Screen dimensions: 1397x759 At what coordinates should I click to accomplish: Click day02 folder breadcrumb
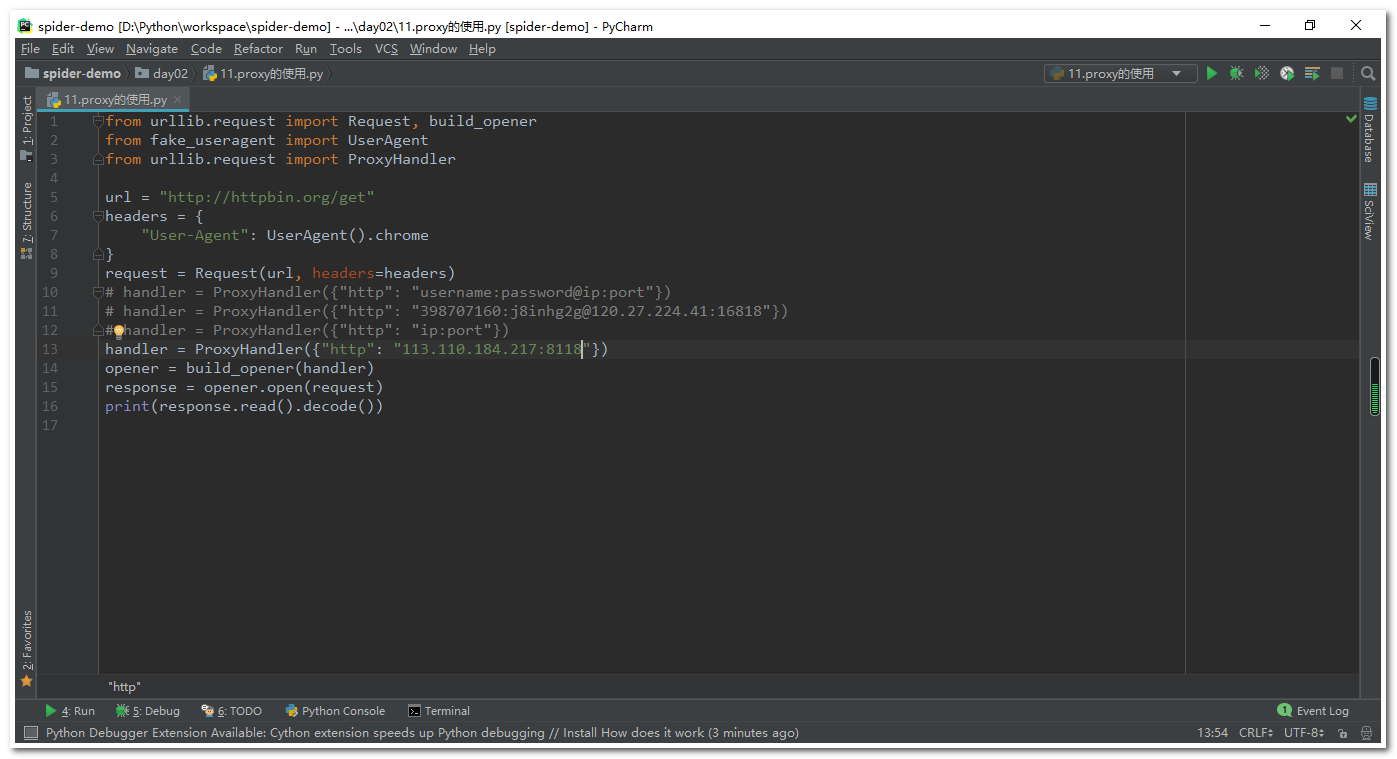click(162, 73)
